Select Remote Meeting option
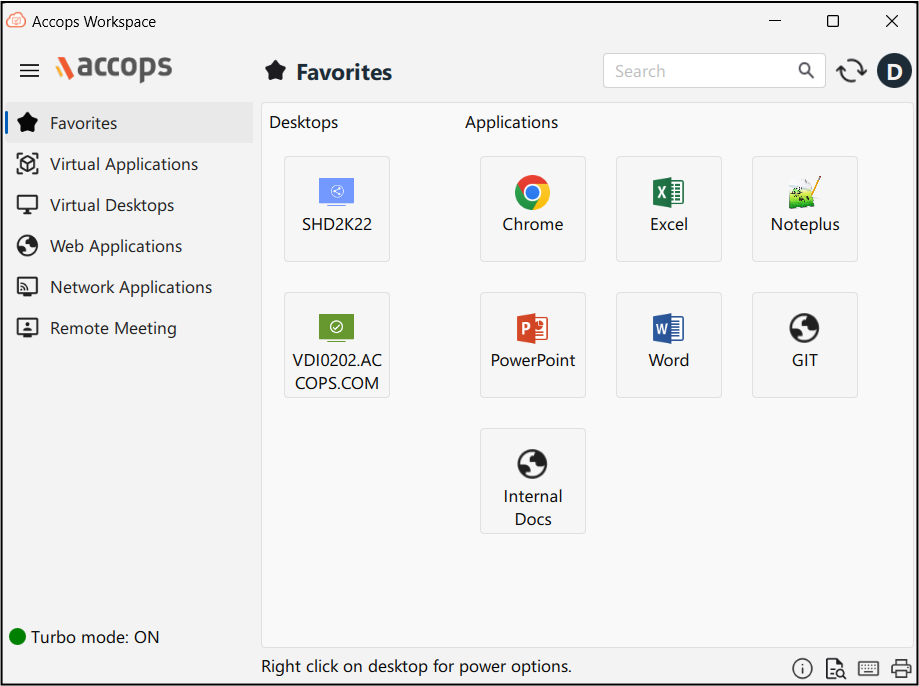Image resolution: width=919 pixels, height=686 pixels. click(x=129, y=328)
